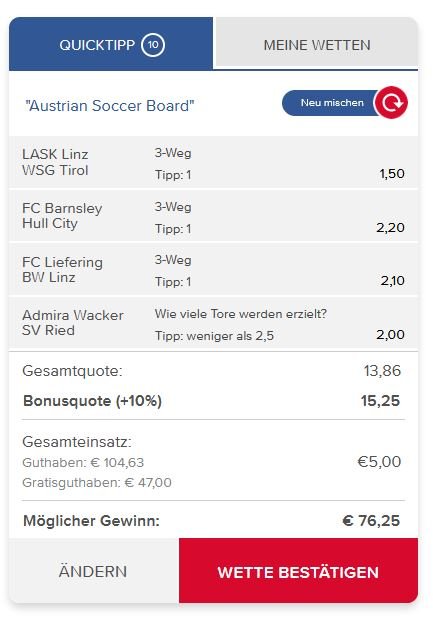Click the €5,00 stake amount
The width and height of the screenshot is (433, 618).
tap(379, 462)
